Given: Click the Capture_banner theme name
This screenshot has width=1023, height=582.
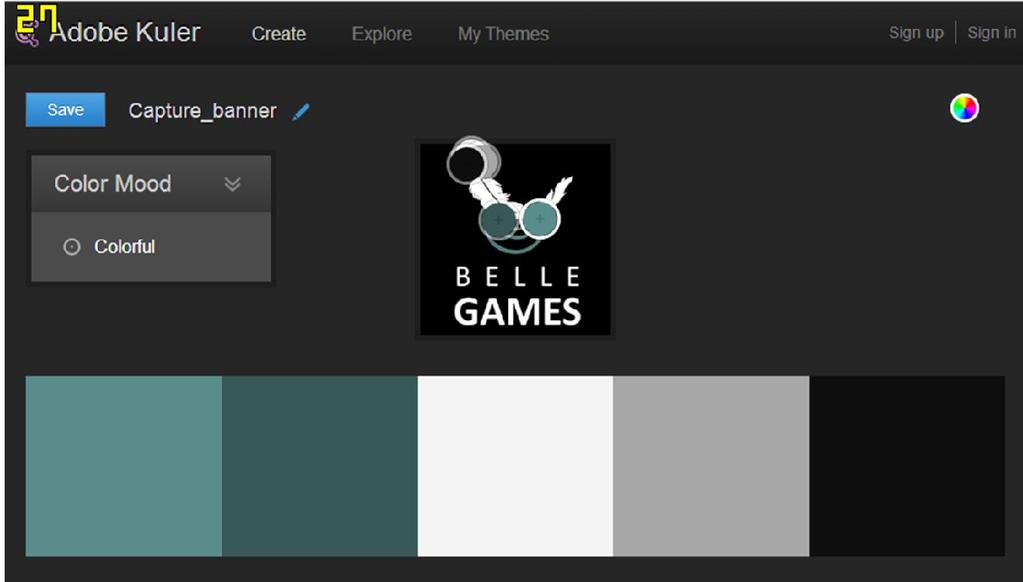Looking at the screenshot, I should pos(202,111).
